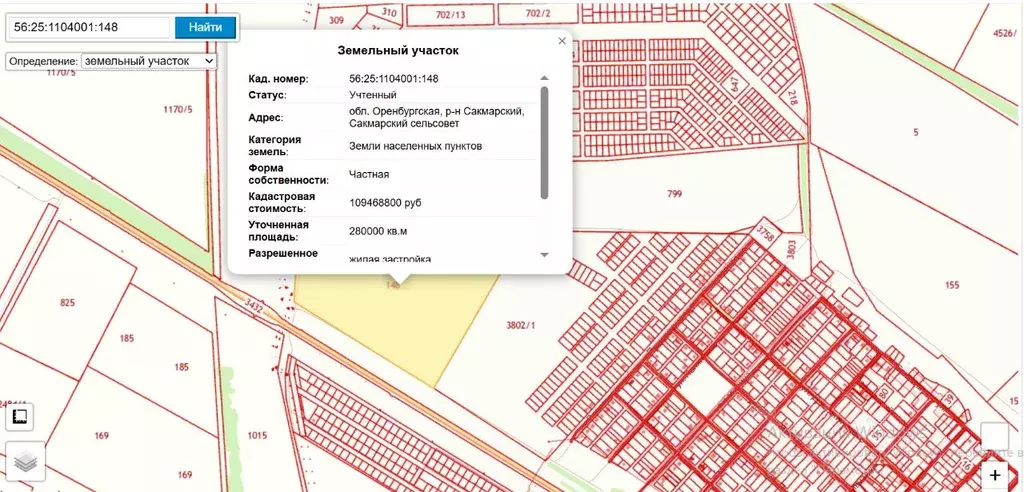Open the map layers stack icon
The image size is (1024, 492).
tap(25, 461)
